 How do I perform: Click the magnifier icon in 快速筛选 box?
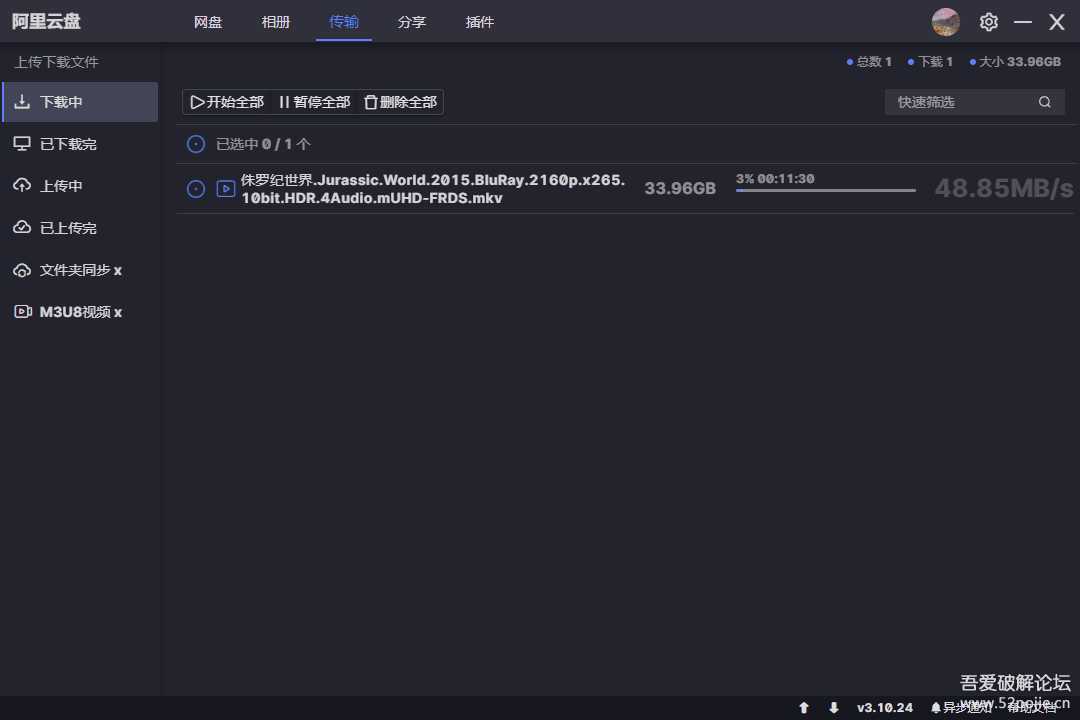1044,102
